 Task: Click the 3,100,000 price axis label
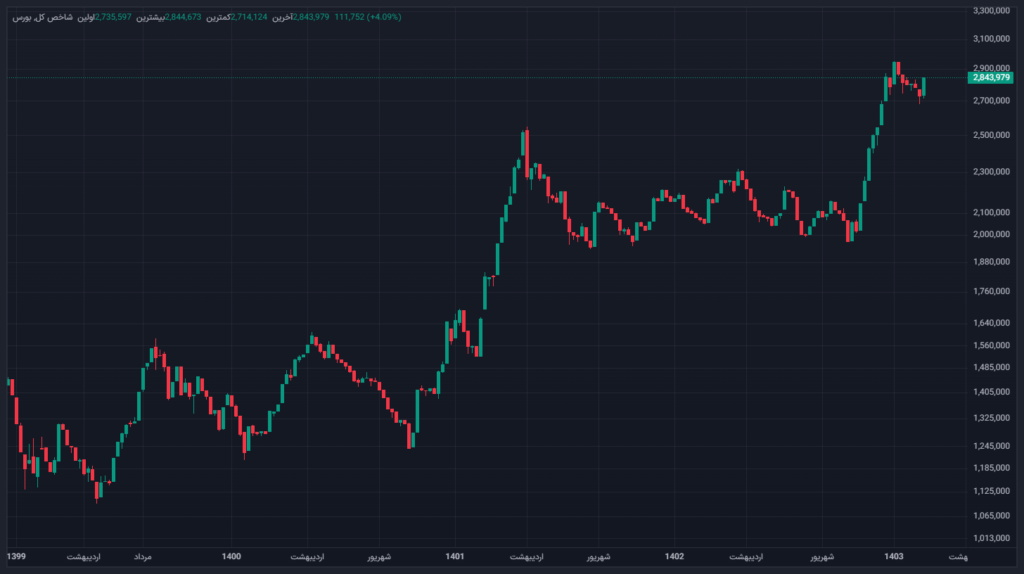[991, 39]
